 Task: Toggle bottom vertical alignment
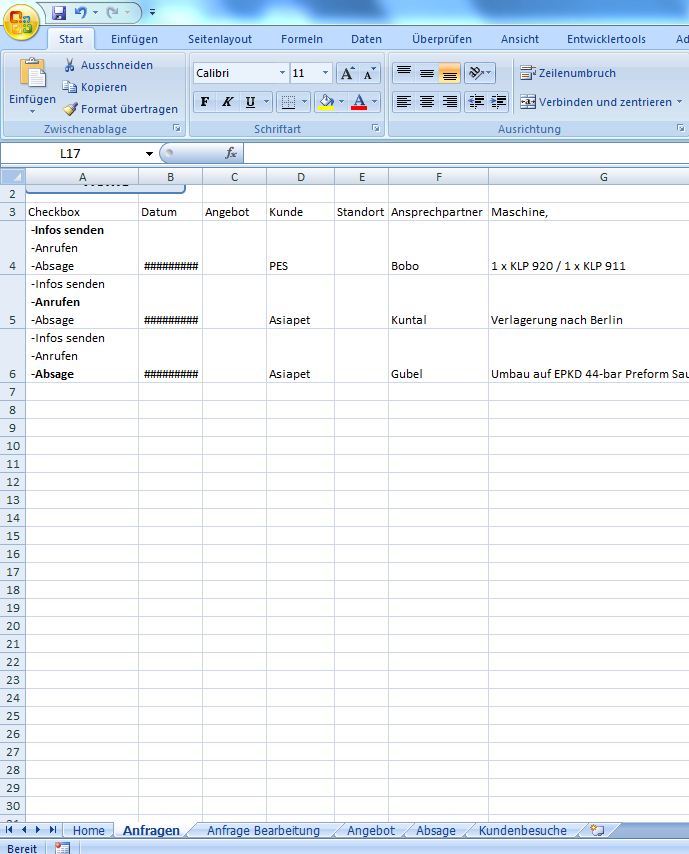pyautogui.click(x=450, y=73)
